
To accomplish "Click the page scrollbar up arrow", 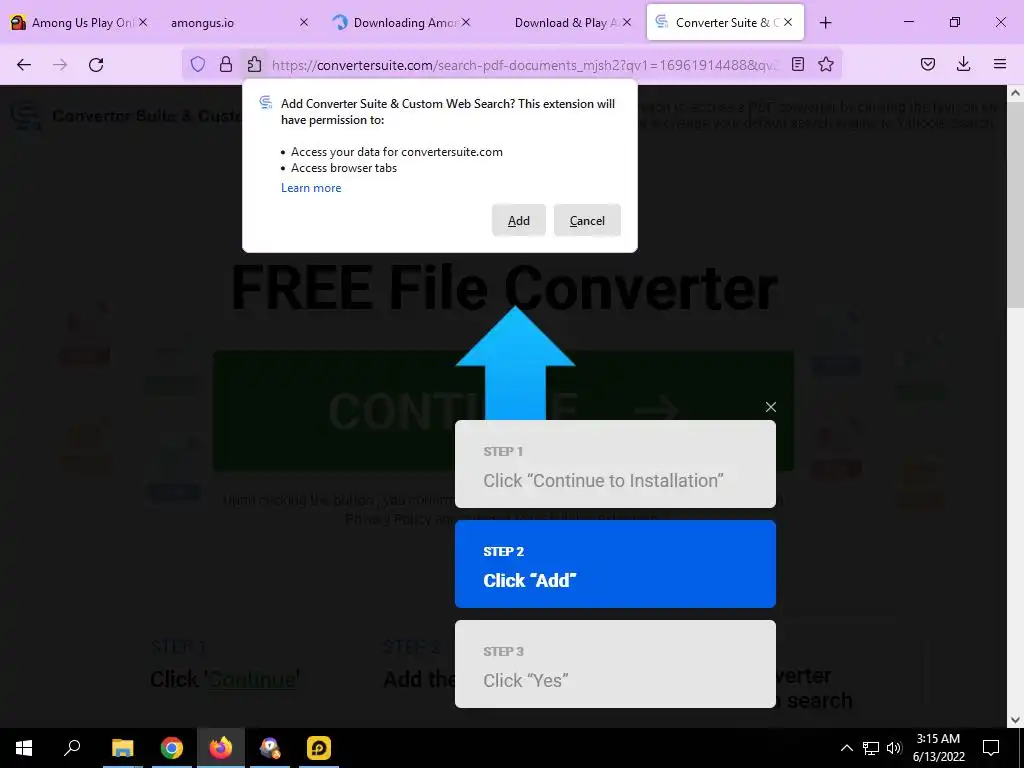I will click(1016, 93).
